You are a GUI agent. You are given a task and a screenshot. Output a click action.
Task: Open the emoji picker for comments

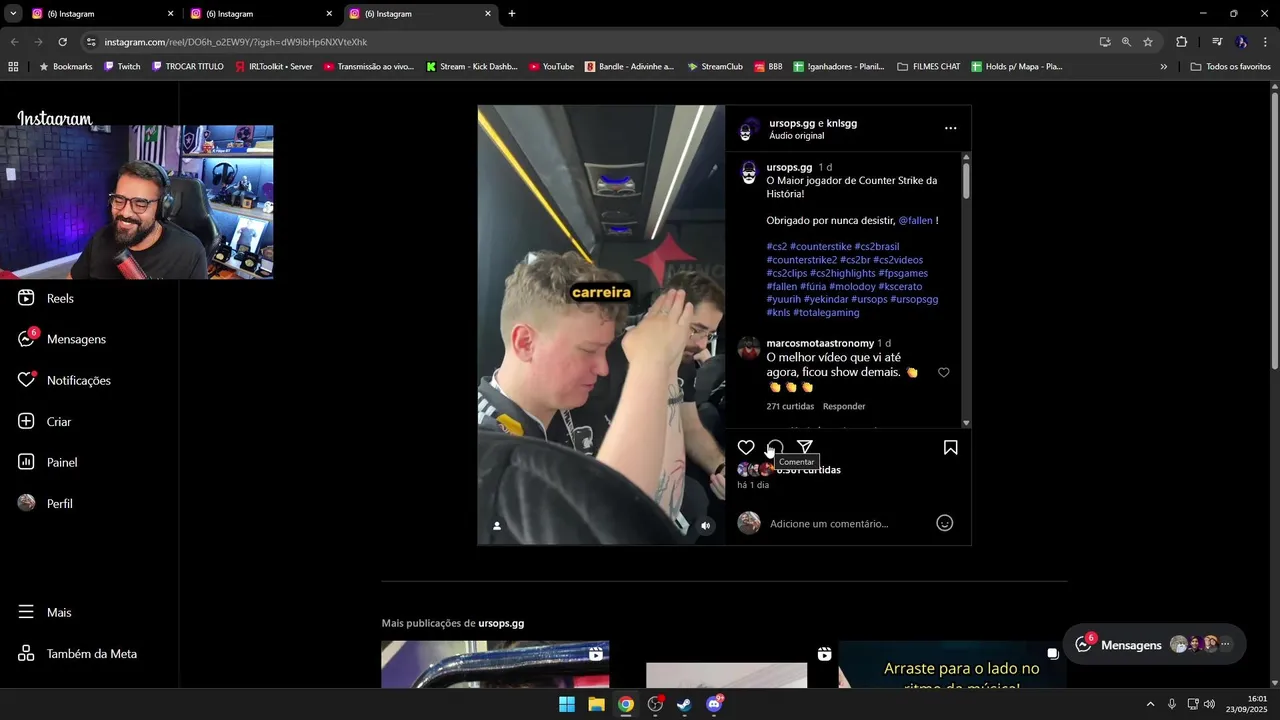[x=944, y=523]
